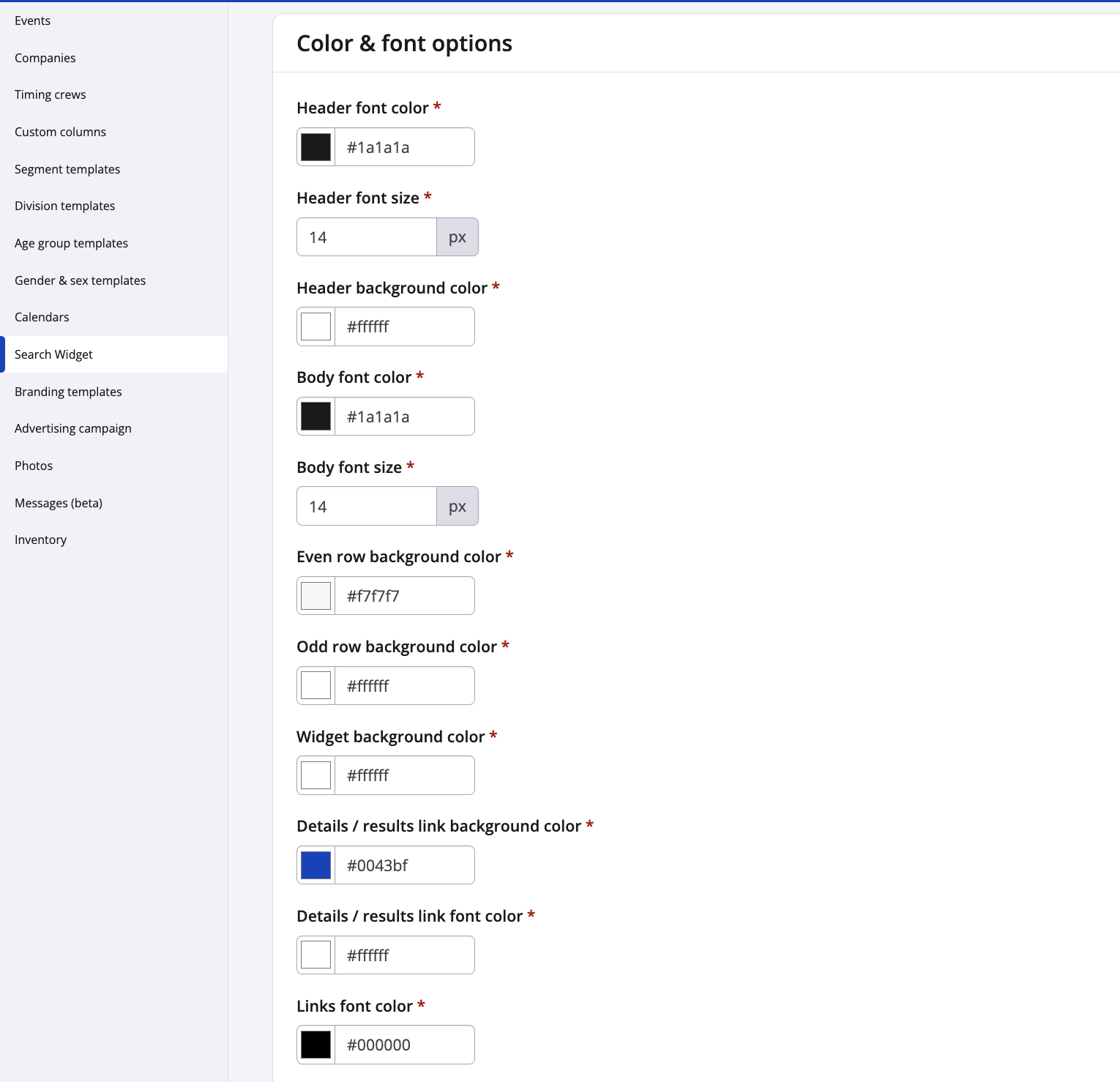Viewport: 1120px width, 1082px height.
Task: Edit the Details link font color hex field
Action: coord(404,955)
